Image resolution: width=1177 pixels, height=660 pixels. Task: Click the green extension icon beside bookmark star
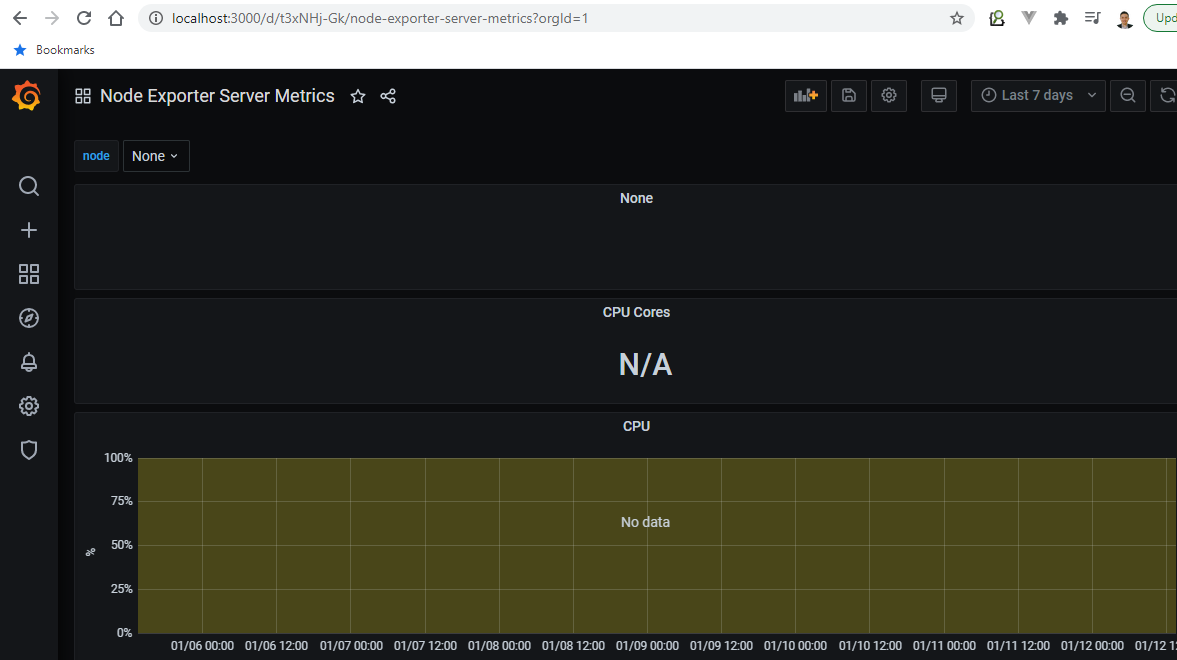(x=997, y=18)
